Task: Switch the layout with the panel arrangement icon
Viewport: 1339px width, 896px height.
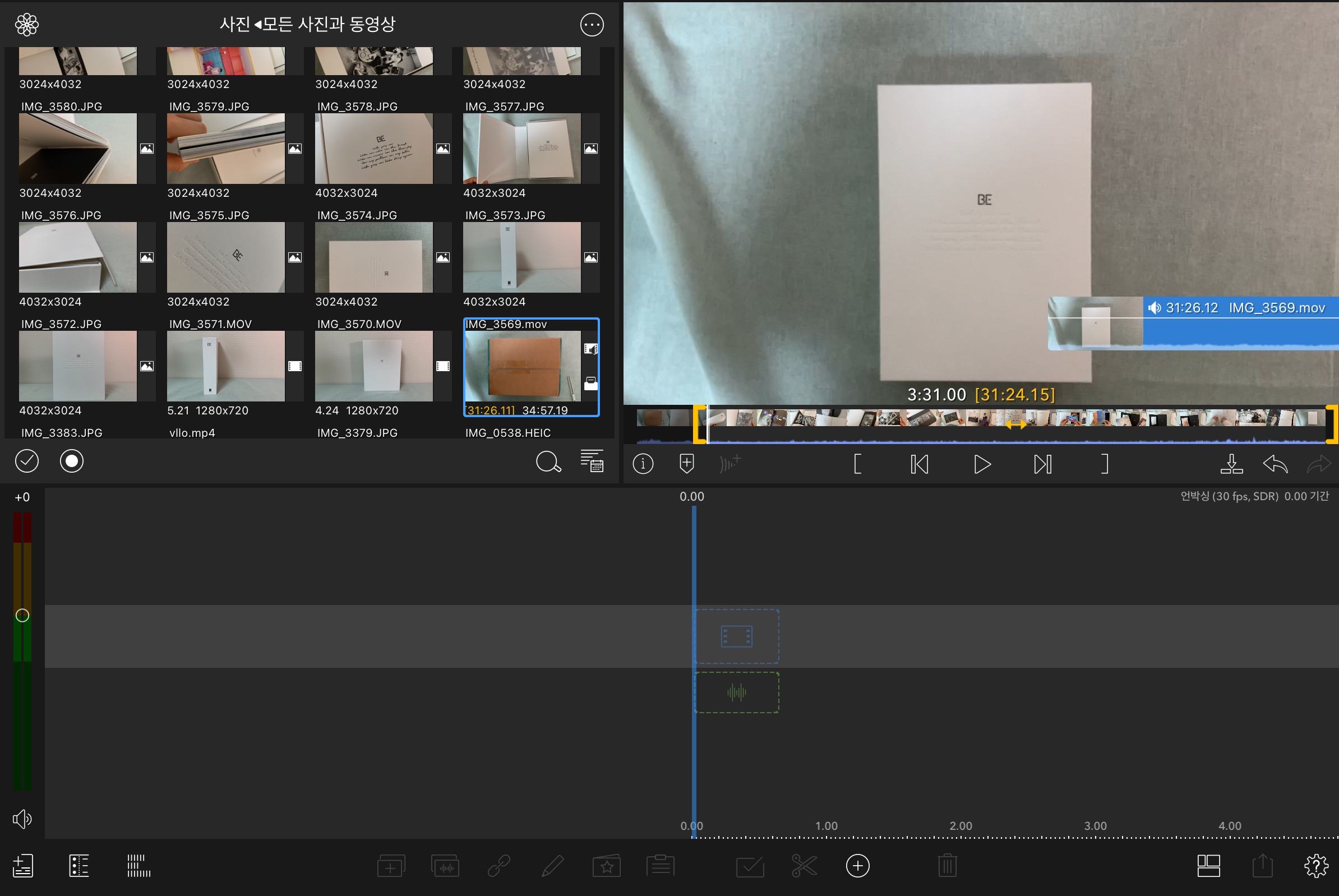Action: pyautogui.click(x=1208, y=866)
